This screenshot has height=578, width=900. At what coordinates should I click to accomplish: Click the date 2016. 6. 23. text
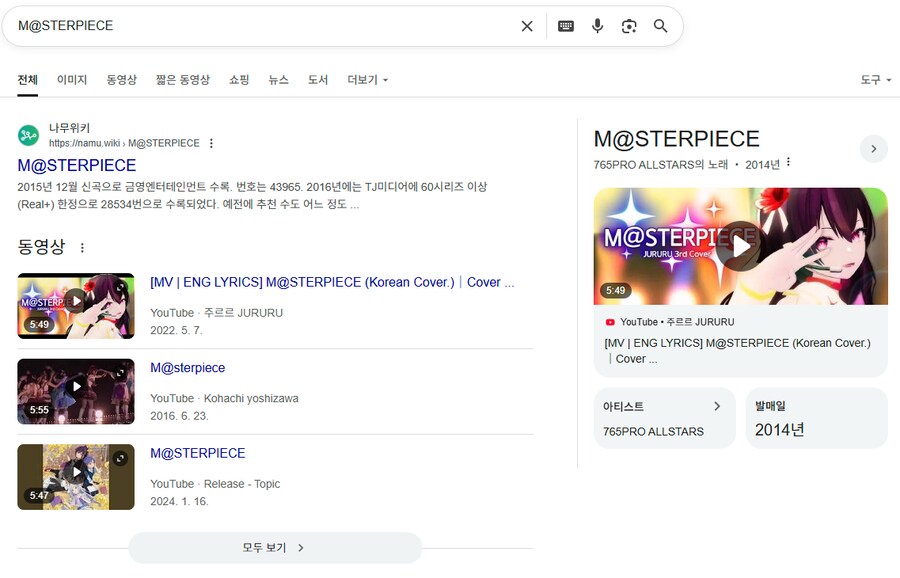179,416
